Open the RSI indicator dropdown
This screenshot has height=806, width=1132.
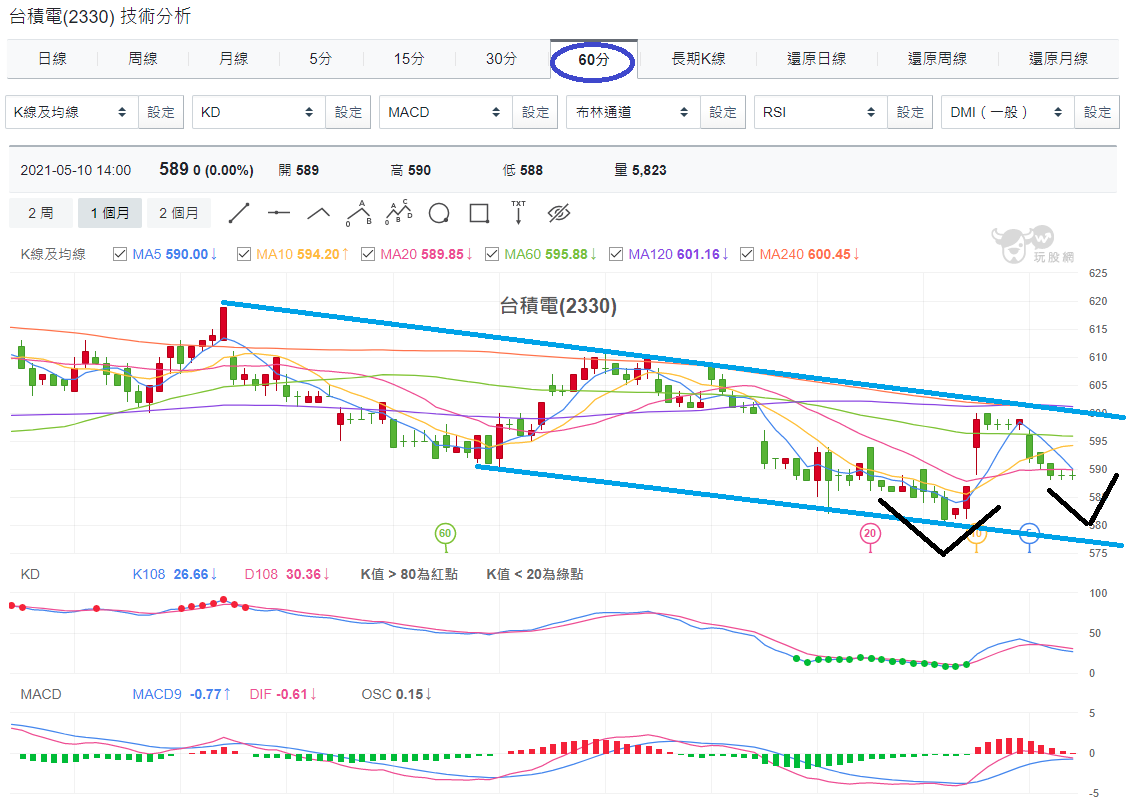820,112
